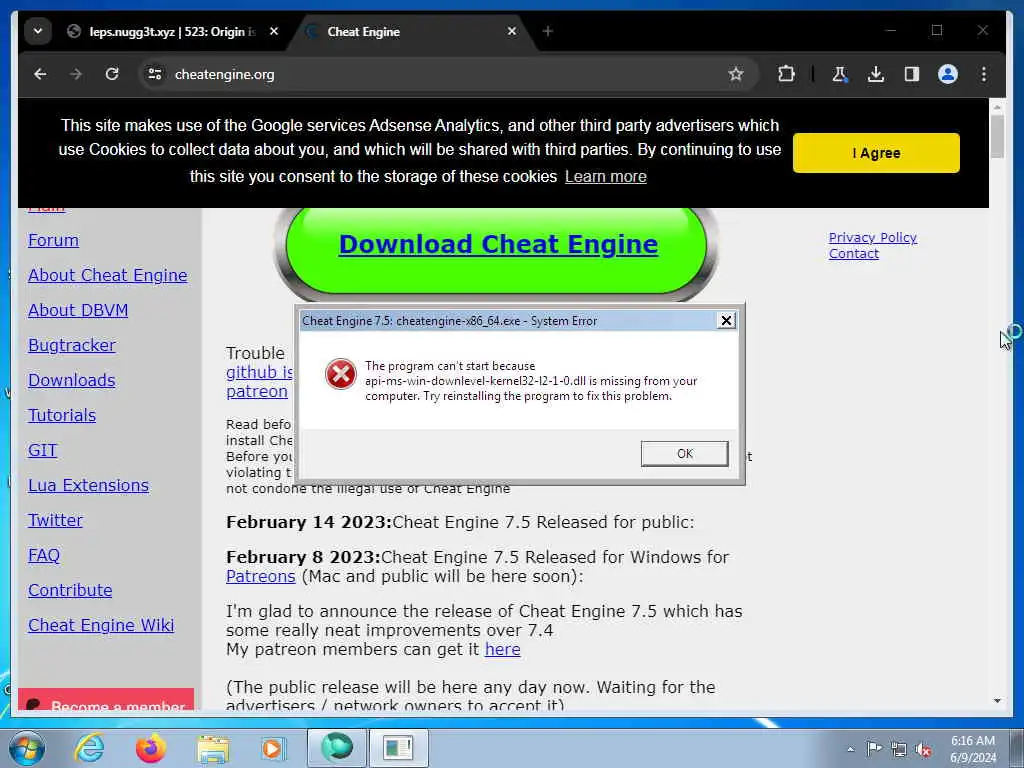Open site information icon in address bar
The width and height of the screenshot is (1024, 768).
click(155, 74)
